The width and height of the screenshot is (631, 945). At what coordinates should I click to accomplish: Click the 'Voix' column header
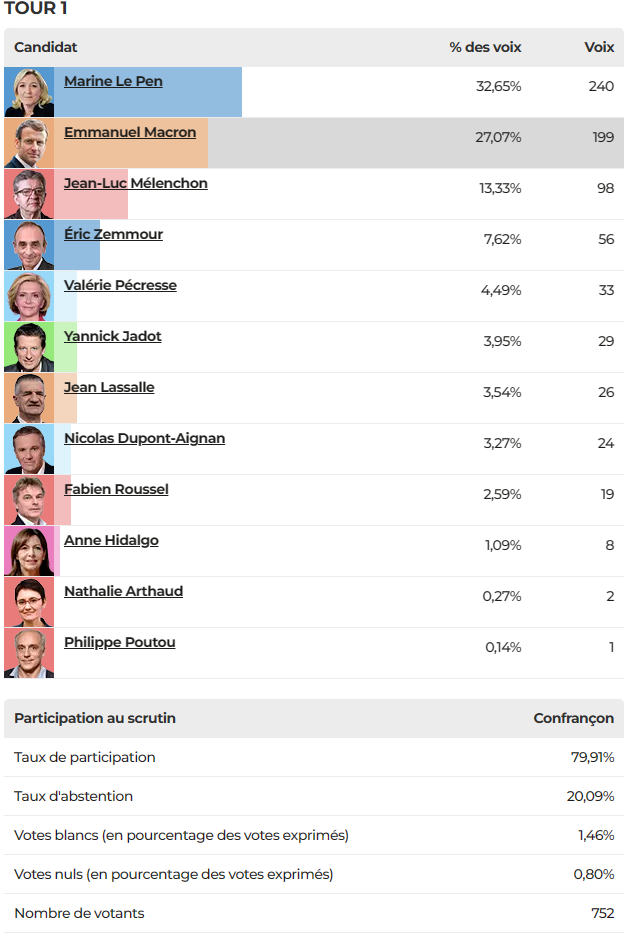(x=599, y=47)
